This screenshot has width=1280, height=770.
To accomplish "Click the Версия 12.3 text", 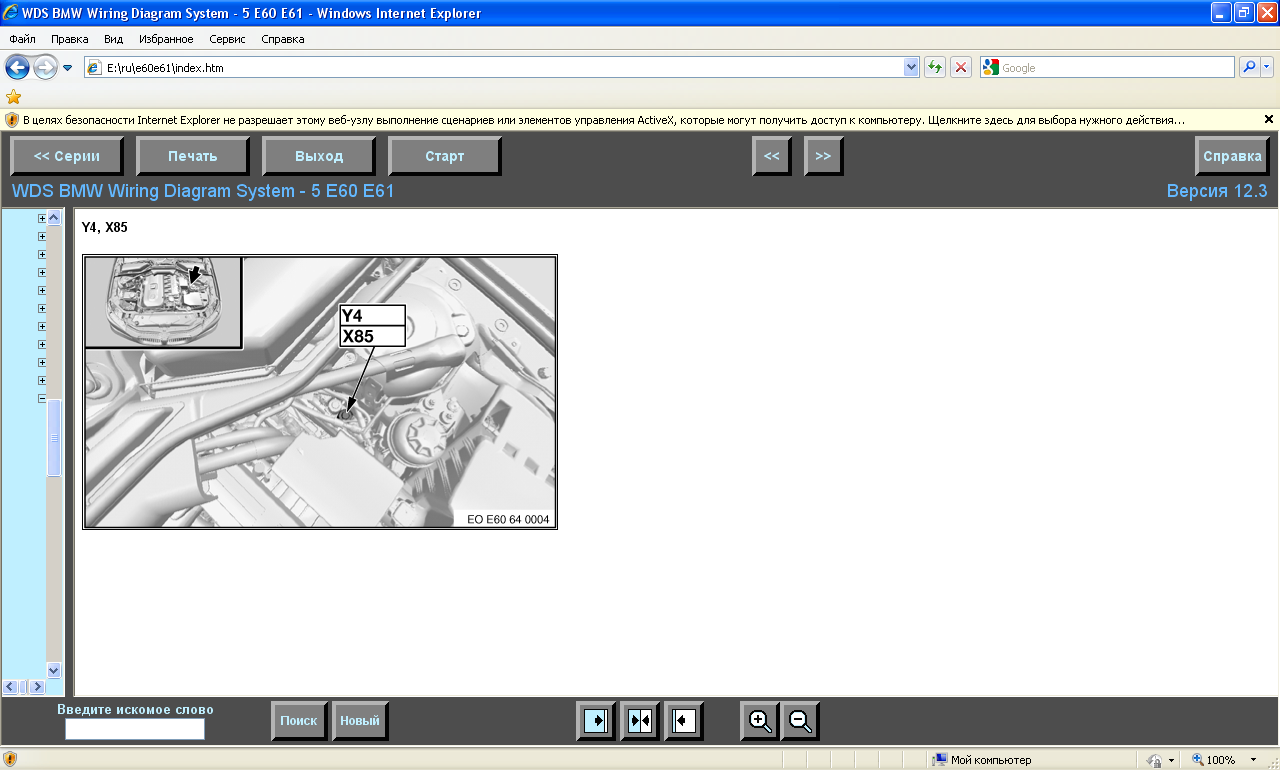I will [1217, 191].
